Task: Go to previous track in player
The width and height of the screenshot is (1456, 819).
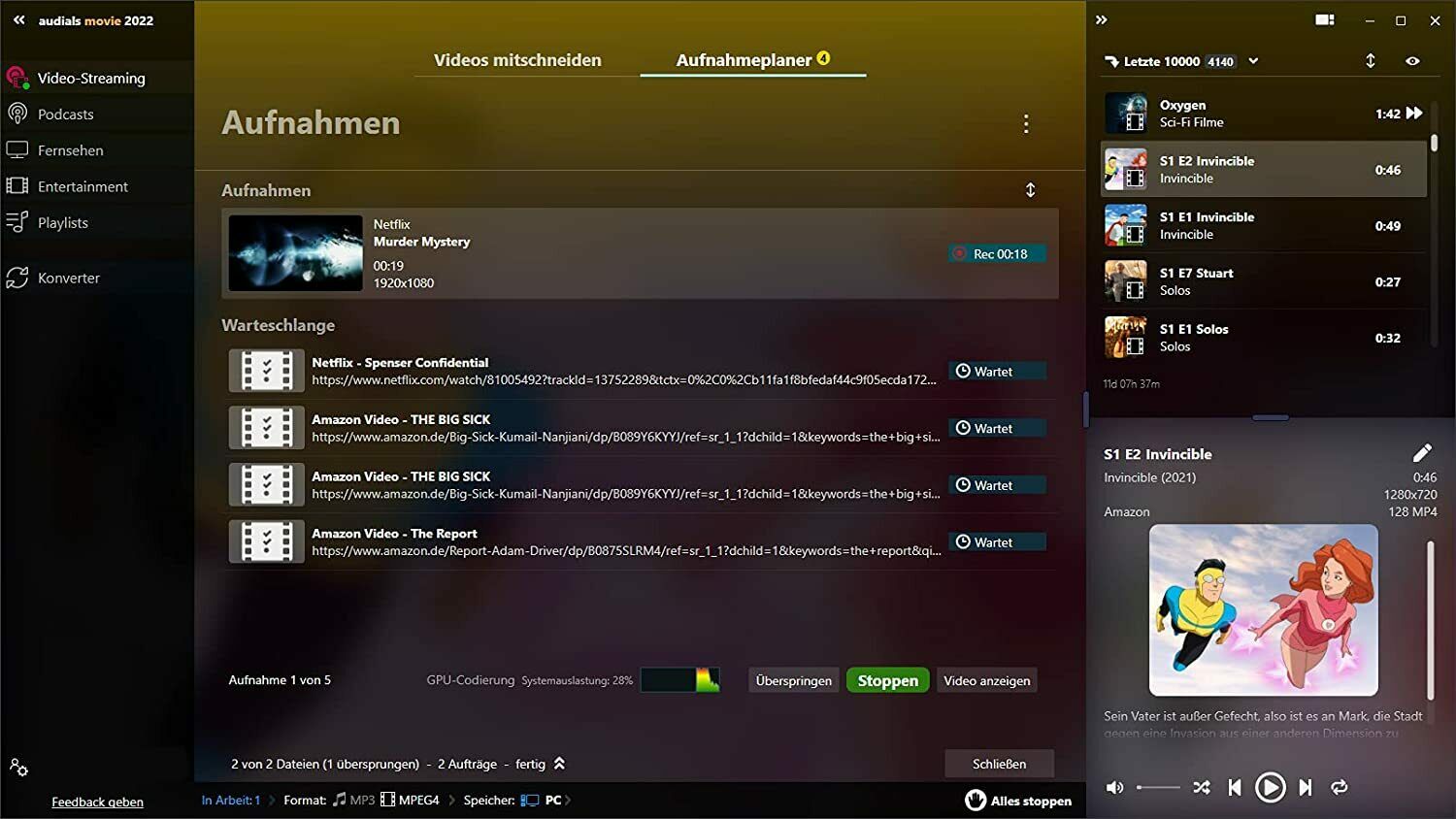Action: point(1235,787)
